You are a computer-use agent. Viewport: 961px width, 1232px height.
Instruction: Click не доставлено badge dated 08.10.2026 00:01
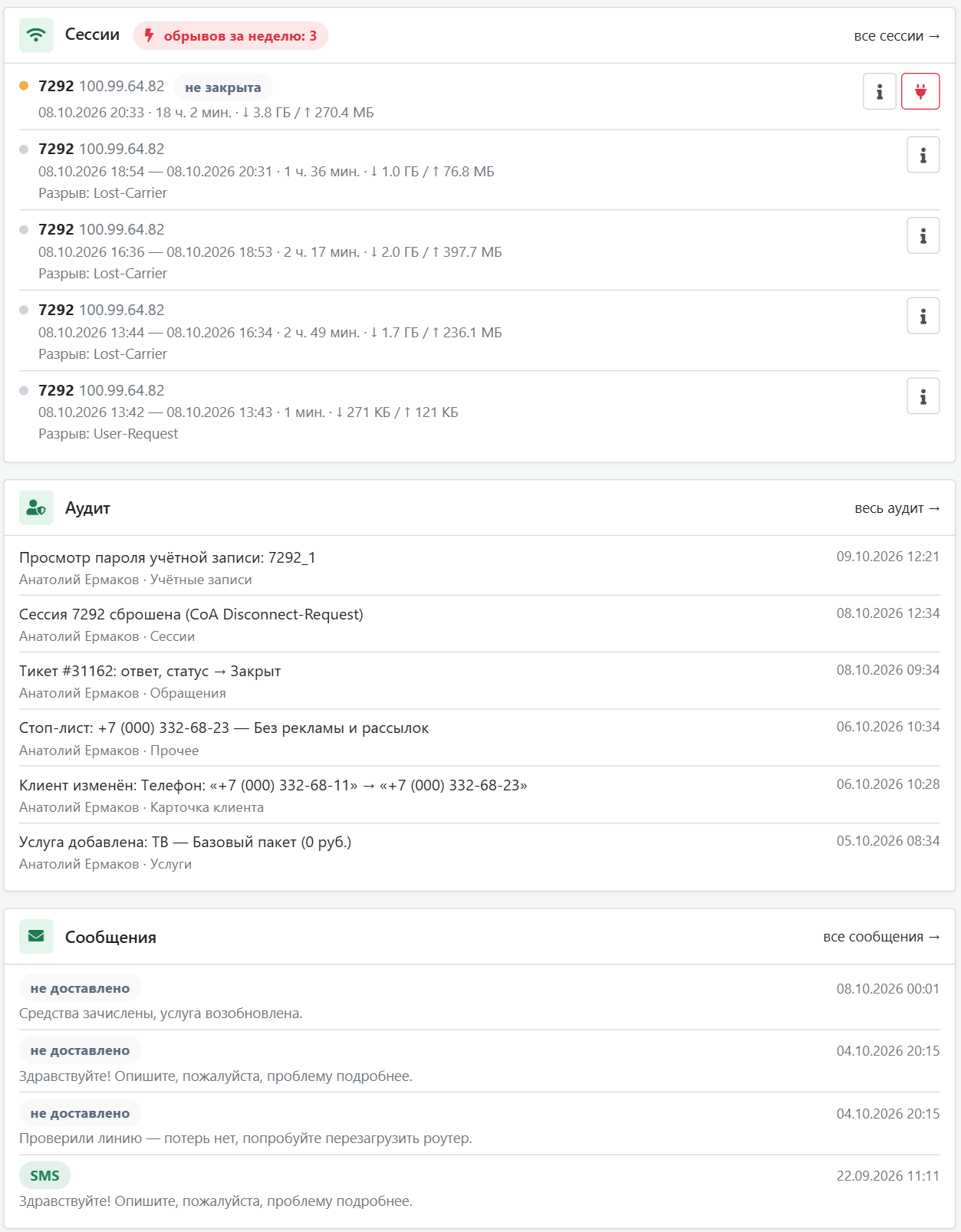point(80,988)
